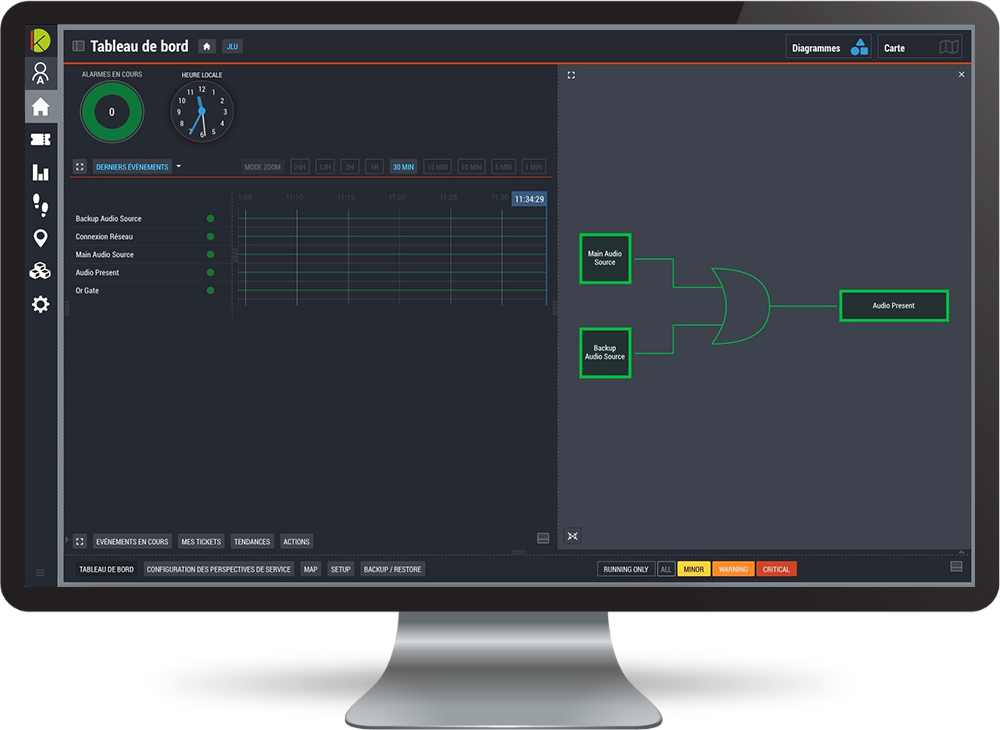Open the location pin icon in the sidebar

(x=40, y=238)
